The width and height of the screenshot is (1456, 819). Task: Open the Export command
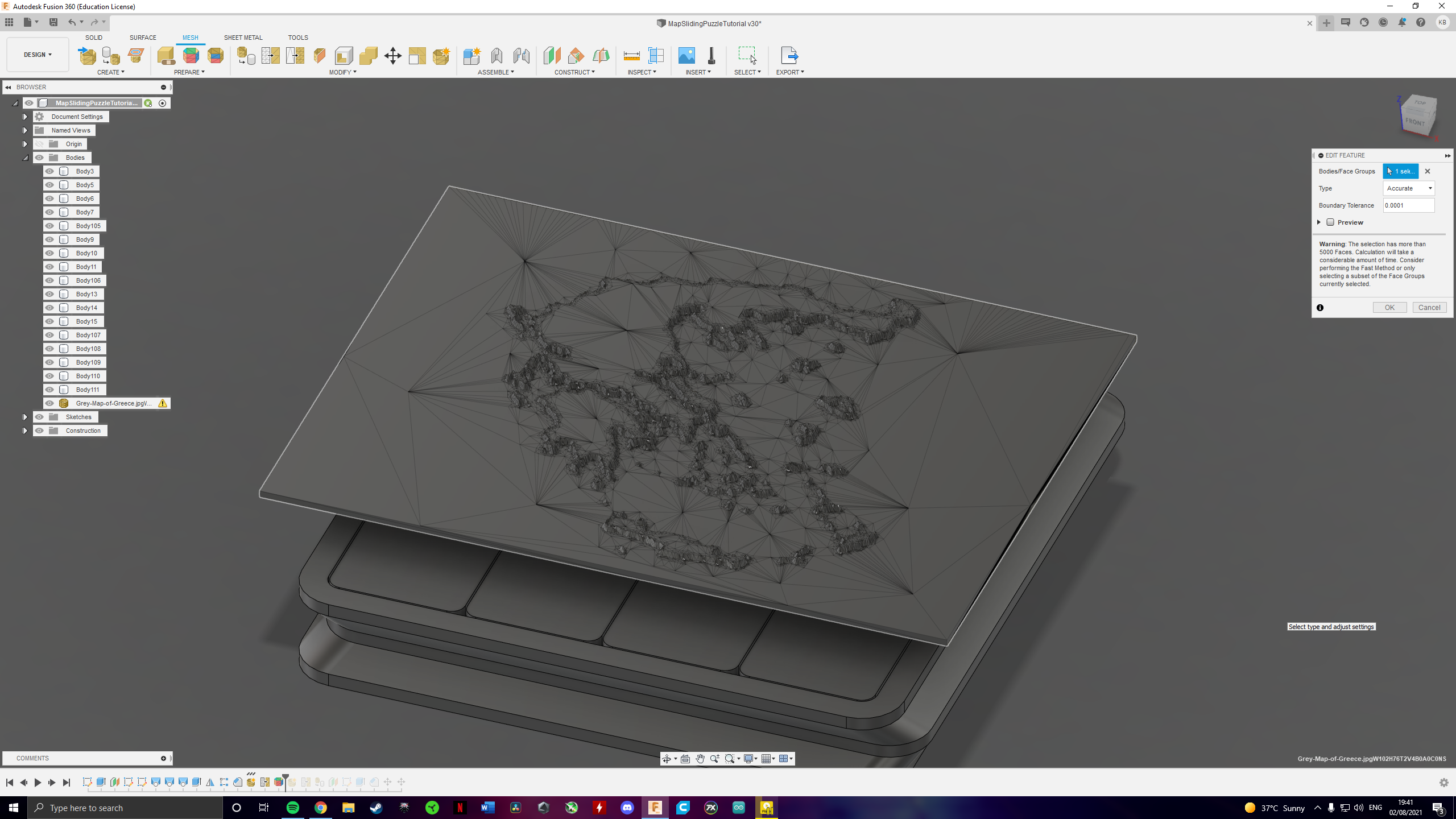point(789,56)
